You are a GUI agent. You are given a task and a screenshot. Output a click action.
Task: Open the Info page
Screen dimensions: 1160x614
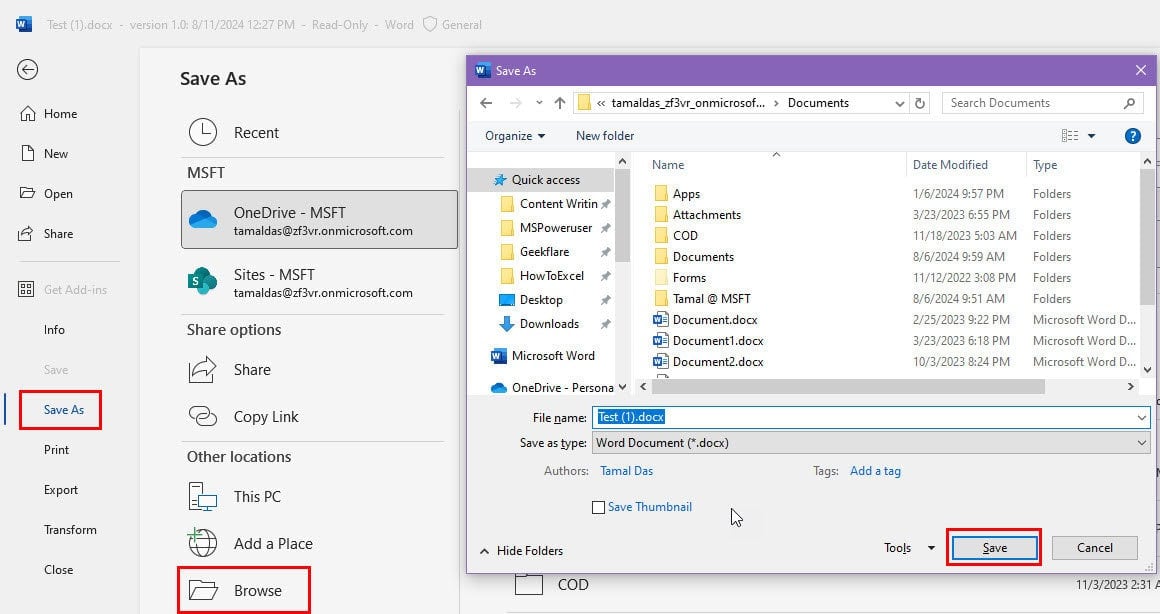pos(54,330)
